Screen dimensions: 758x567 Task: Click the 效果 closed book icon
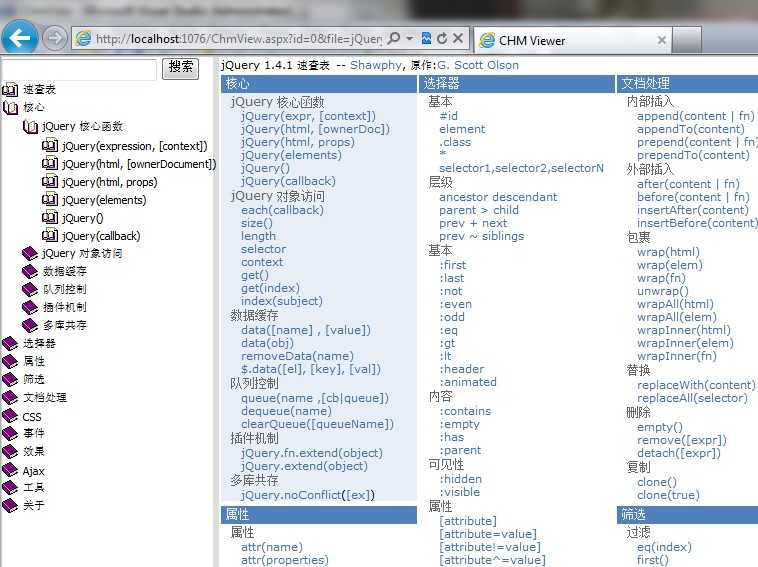10,451
